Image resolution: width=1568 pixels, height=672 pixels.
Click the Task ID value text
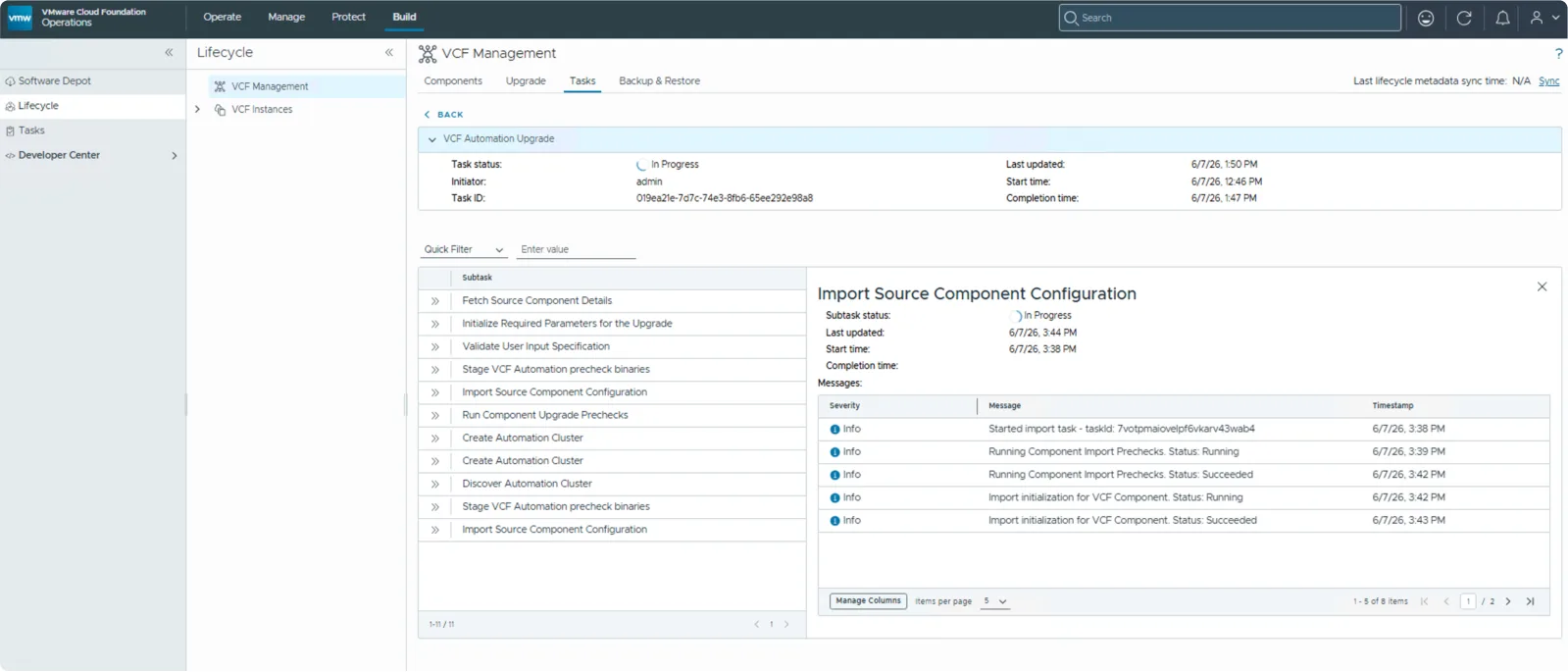click(724, 198)
